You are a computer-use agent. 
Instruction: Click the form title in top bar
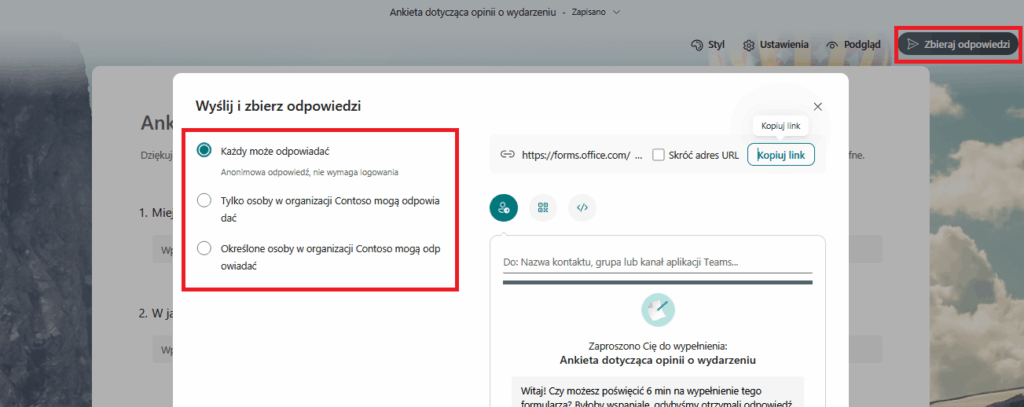click(474, 12)
